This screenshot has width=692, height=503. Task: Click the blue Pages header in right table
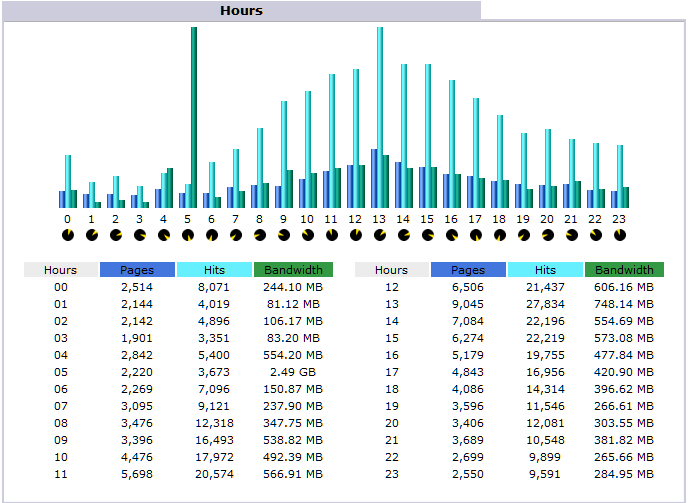pos(468,270)
